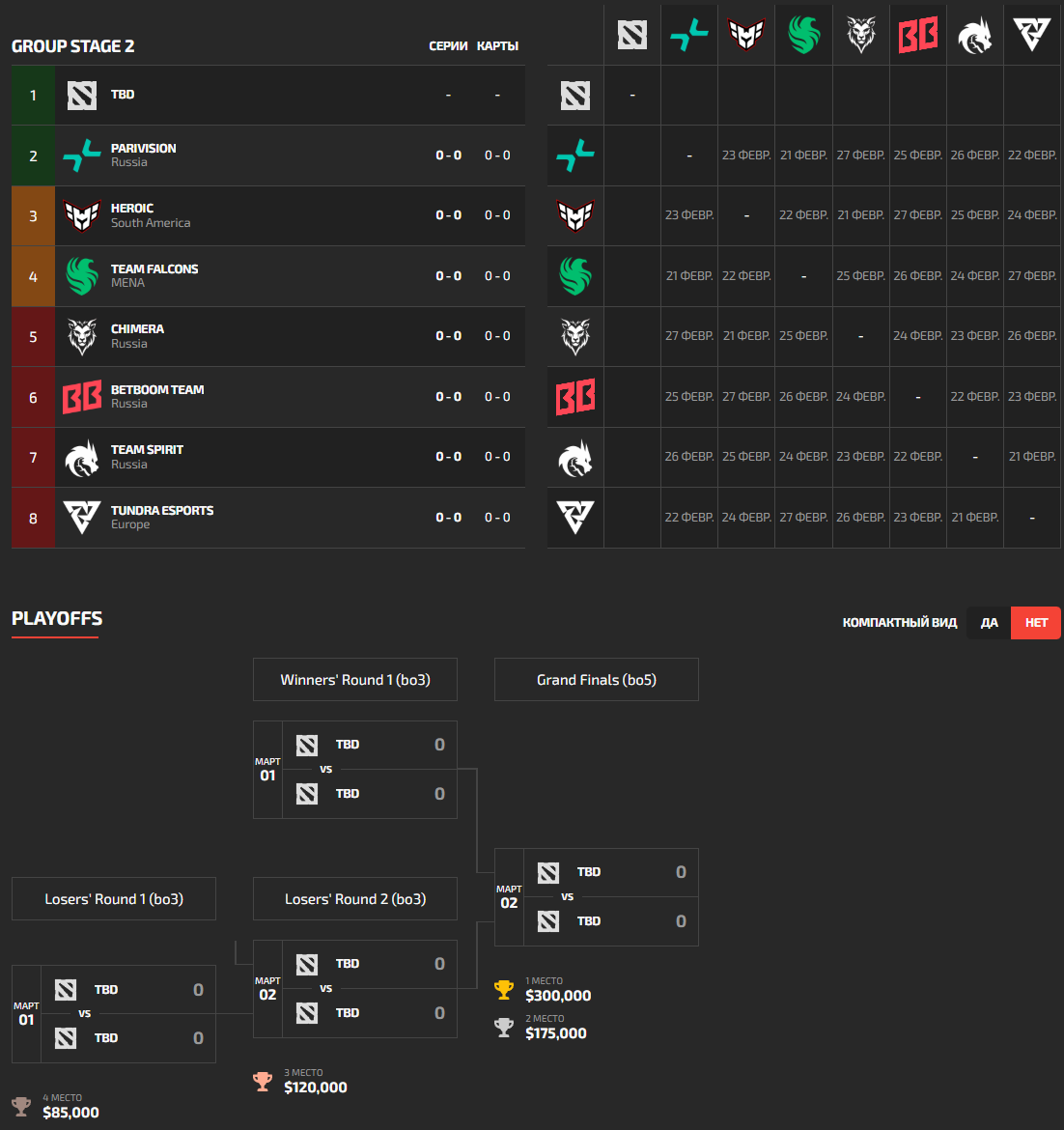Click the Heroic logo in standings list
1064x1130 pixels.
82,215
